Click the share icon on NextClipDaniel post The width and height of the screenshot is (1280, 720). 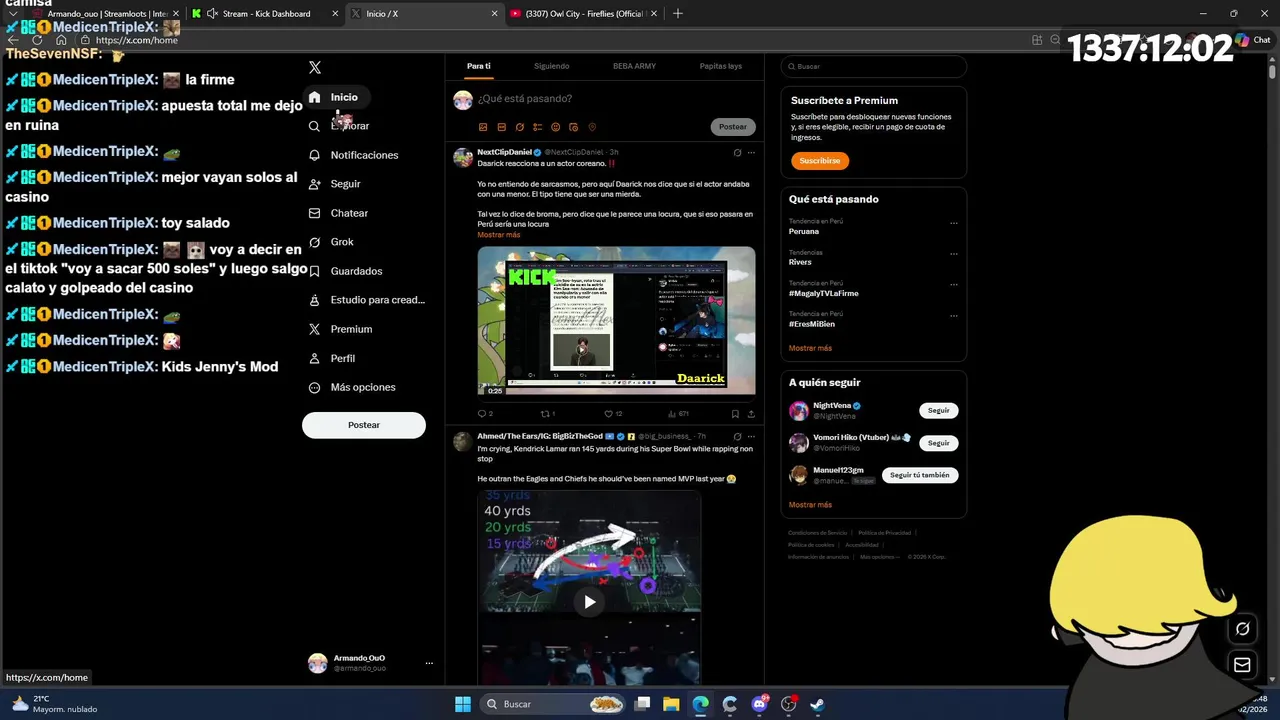(x=751, y=413)
